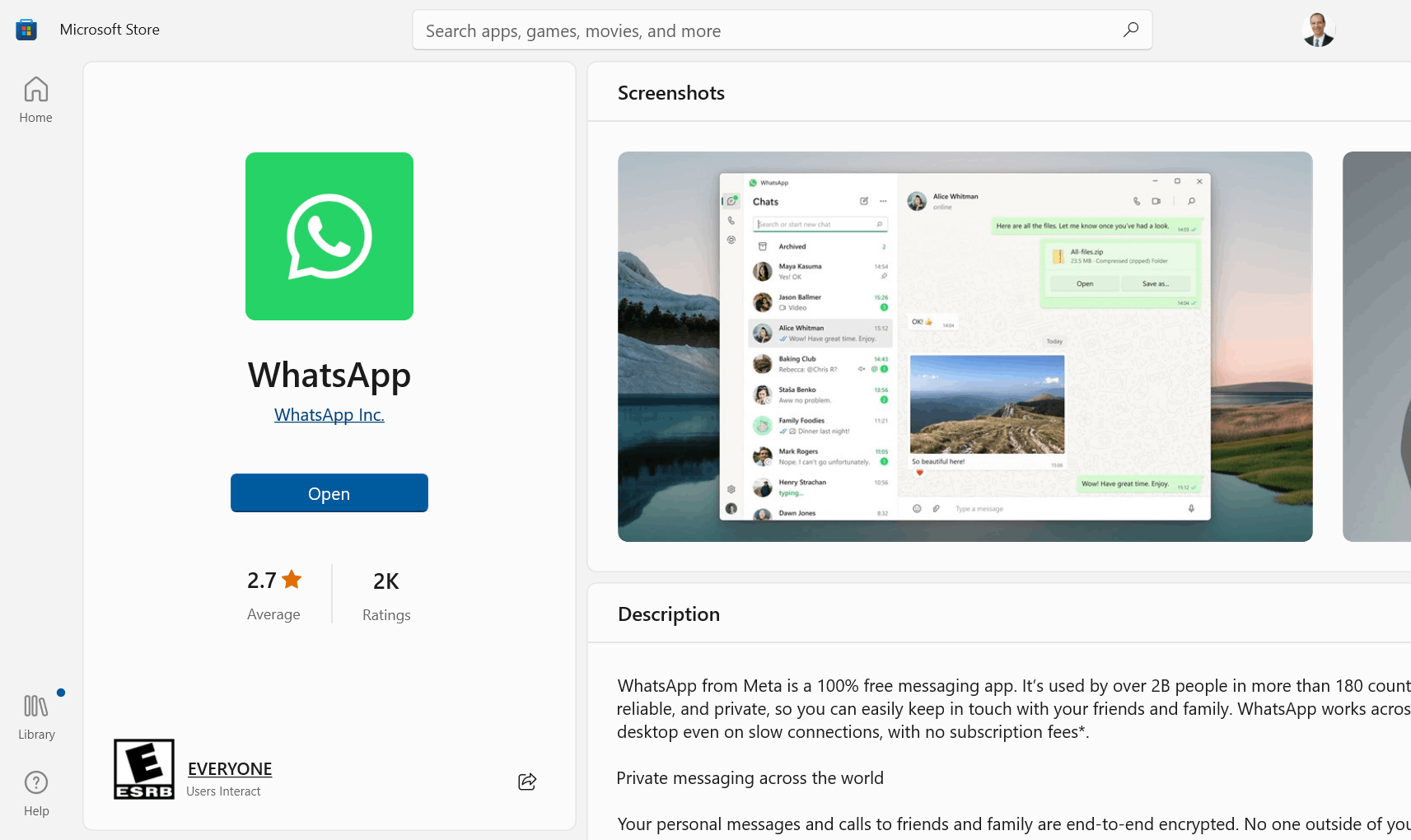Open the Library section
This screenshot has width=1411, height=840.
[36, 716]
